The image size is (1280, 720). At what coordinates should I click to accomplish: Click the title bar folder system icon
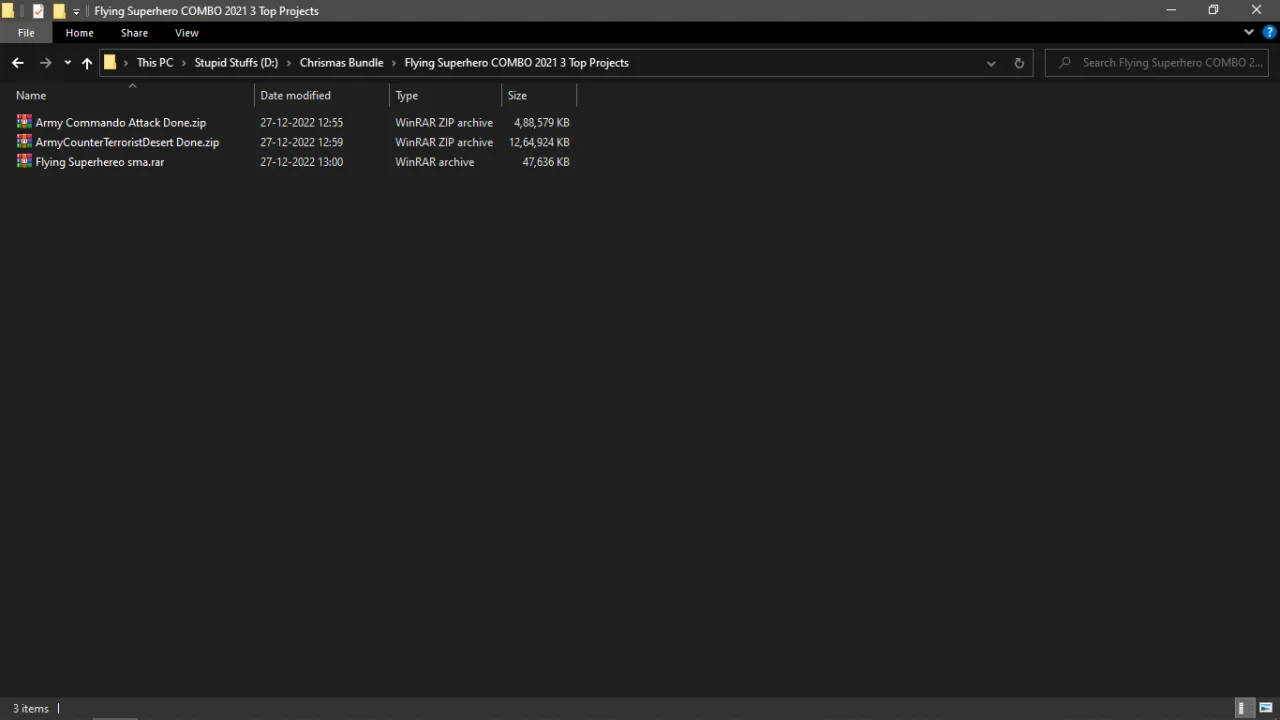click(x=8, y=11)
